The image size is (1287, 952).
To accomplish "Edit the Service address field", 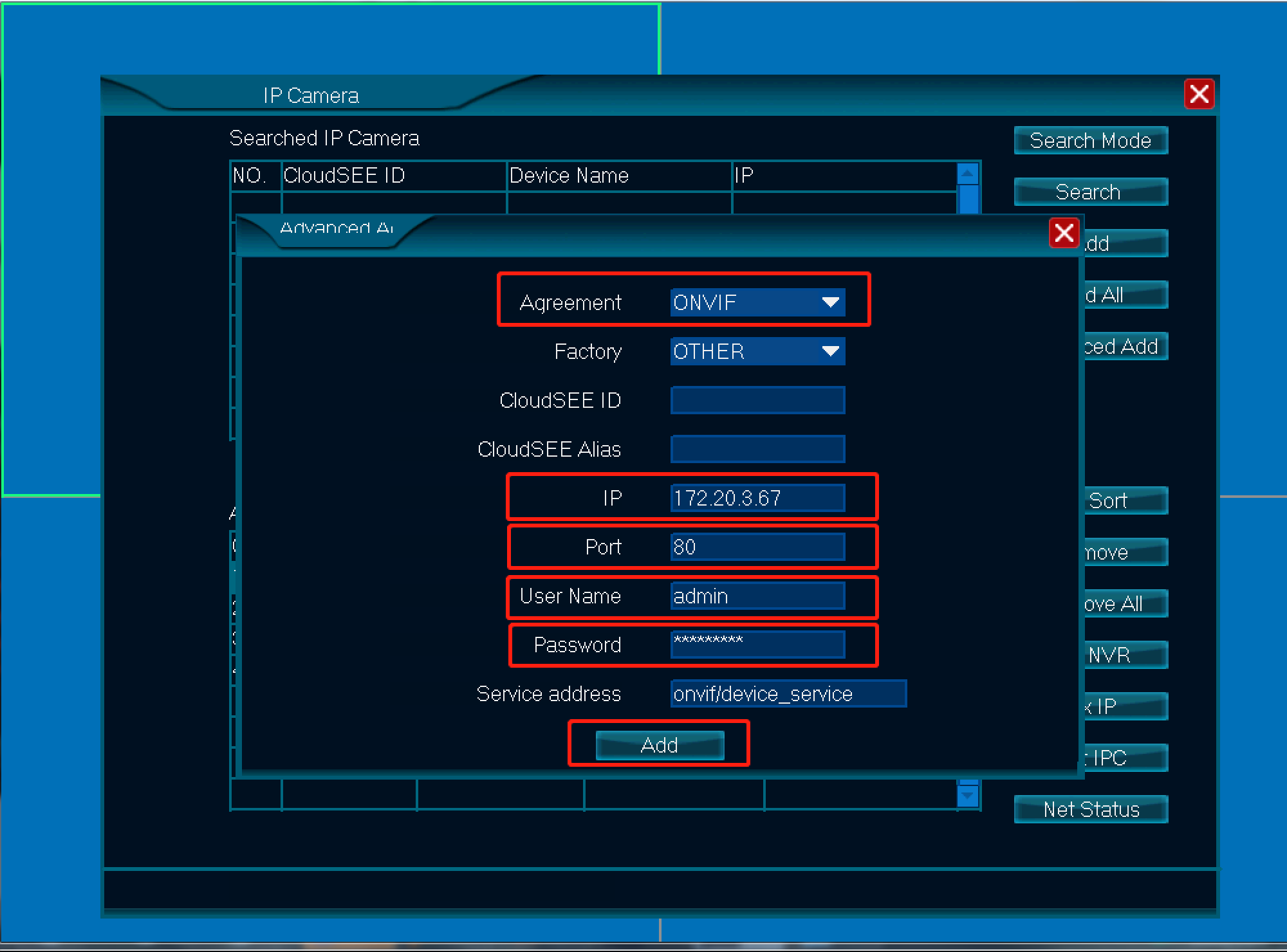I will pyautogui.click(x=788, y=693).
